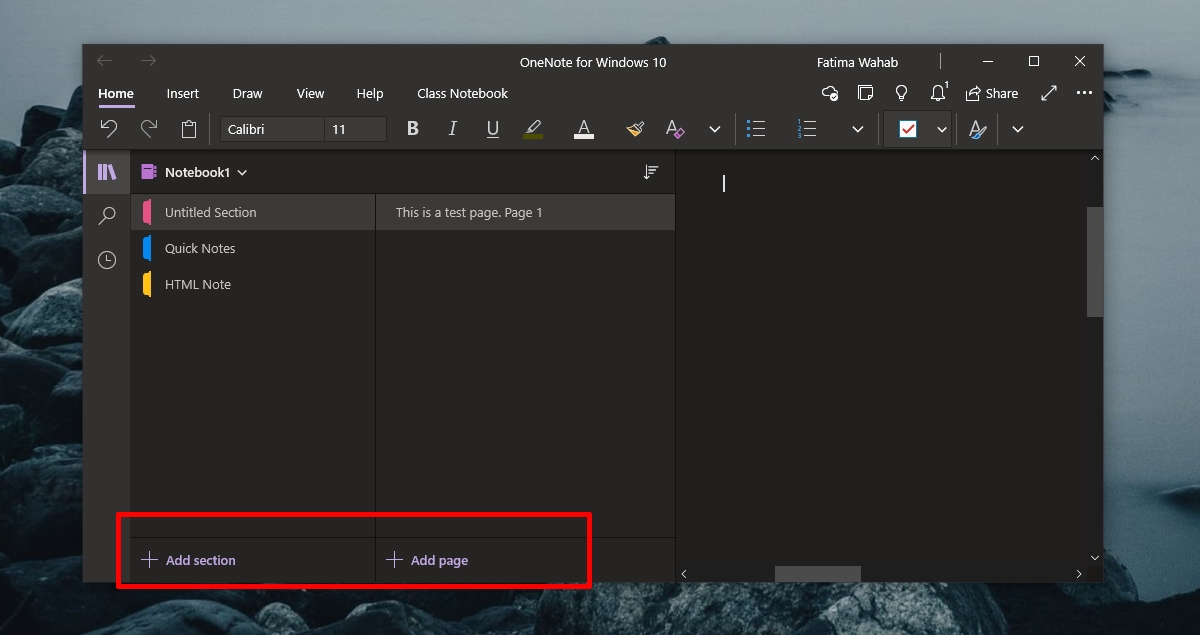Image resolution: width=1200 pixels, height=635 pixels.
Task: Toggle the notebooks navigation pane icon
Action: [107, 172]
